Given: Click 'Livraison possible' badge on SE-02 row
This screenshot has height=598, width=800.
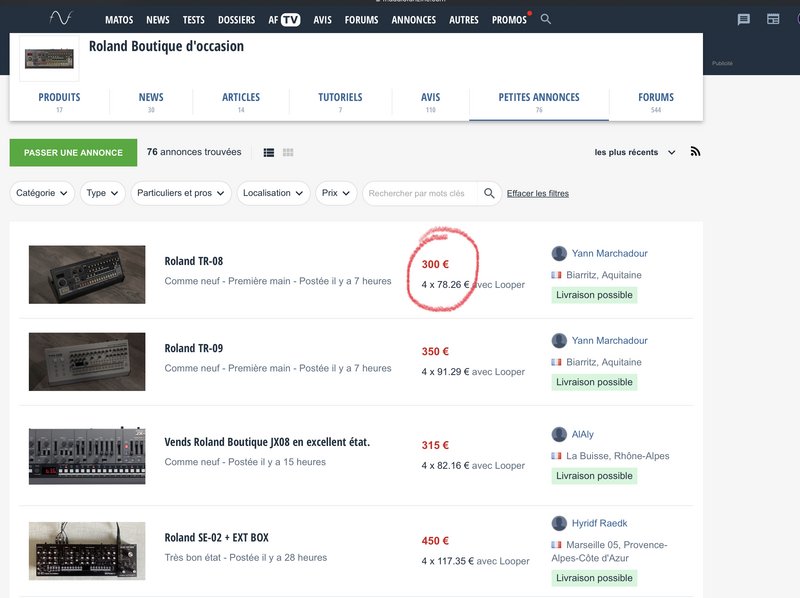Looking at the screenshot, I should [594, 578].
